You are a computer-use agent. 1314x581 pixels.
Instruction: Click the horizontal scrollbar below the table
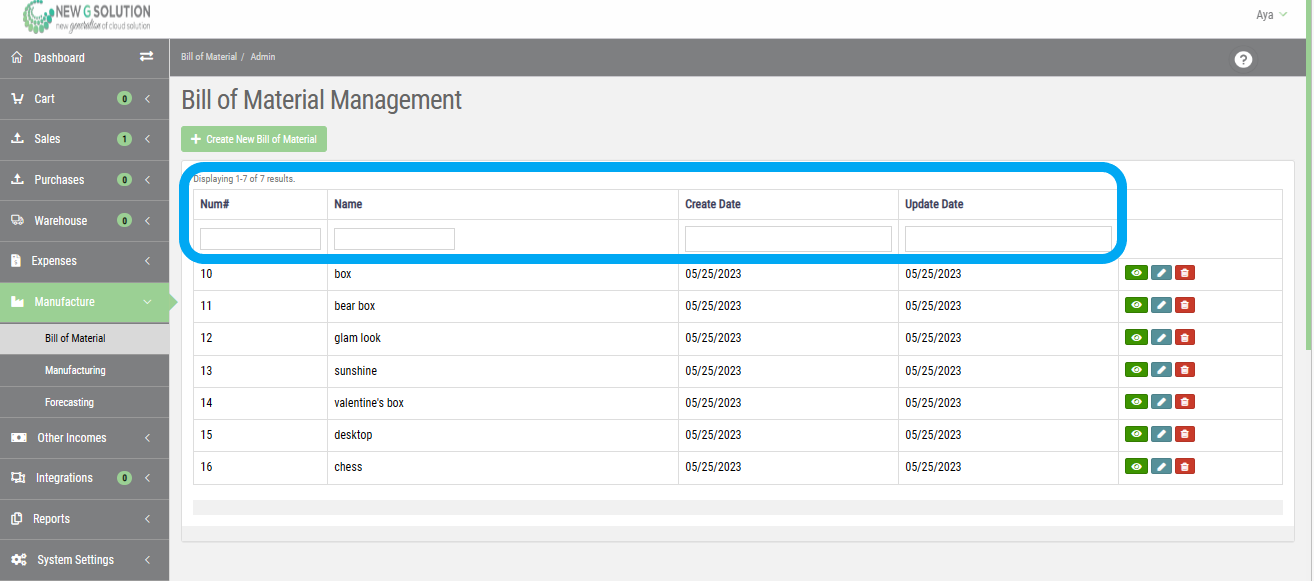pyautogui.click(x=737, y=508)
